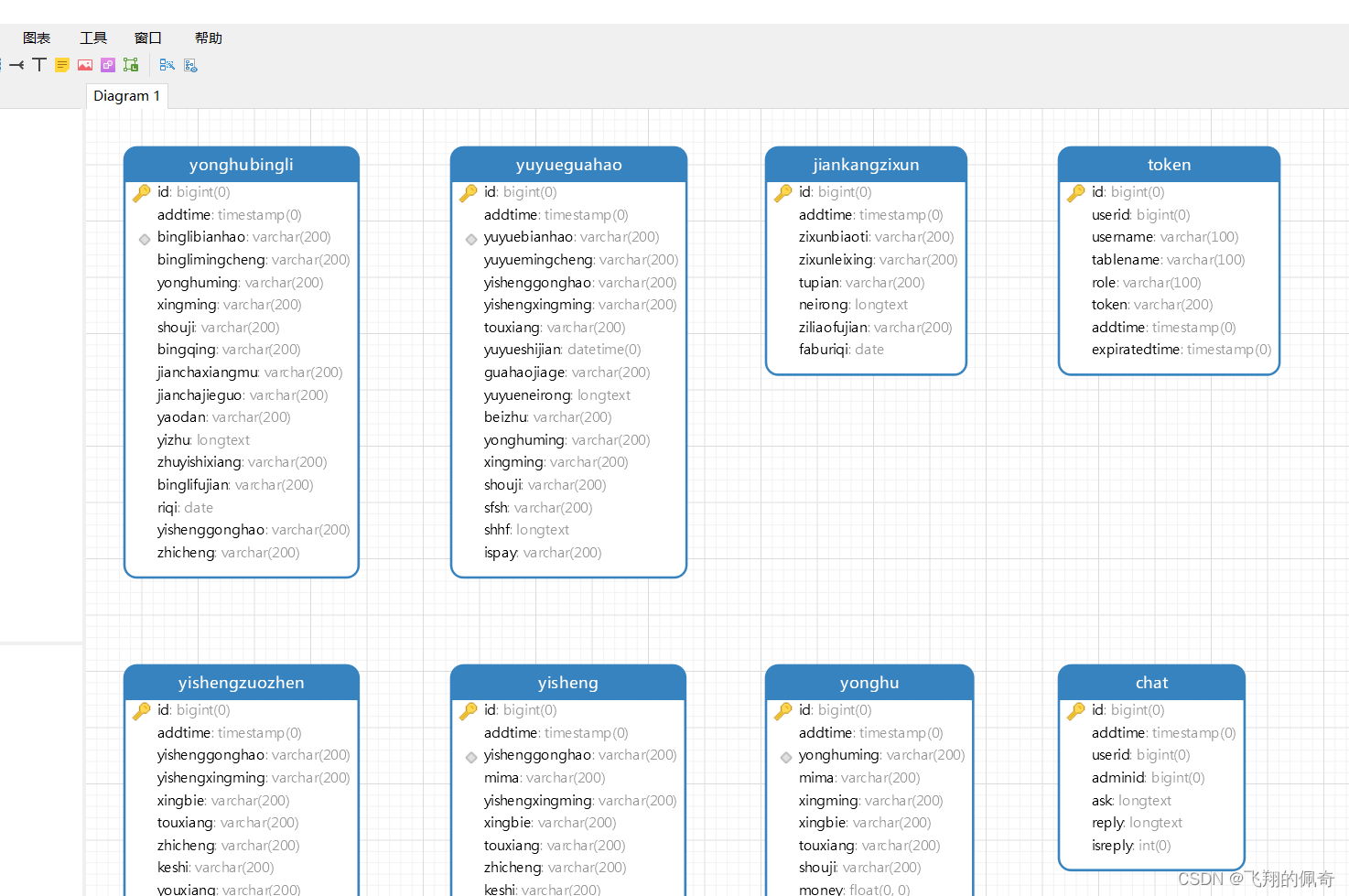Click the yuyueneirong longtext field
The image size is (1349, 896).
pyautogui.click(x=557, y=395)
